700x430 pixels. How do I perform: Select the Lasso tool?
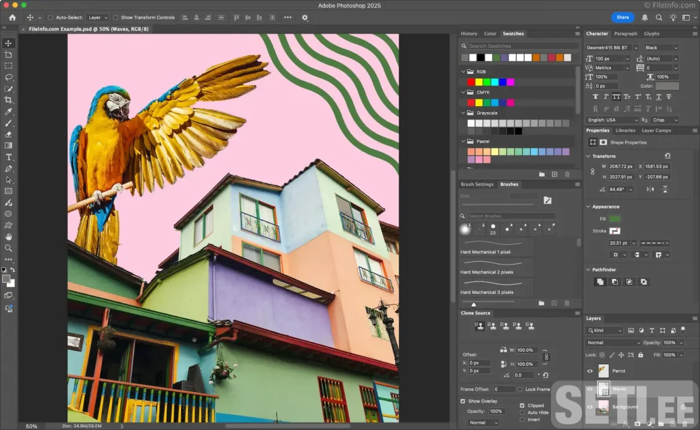[8, 77]
